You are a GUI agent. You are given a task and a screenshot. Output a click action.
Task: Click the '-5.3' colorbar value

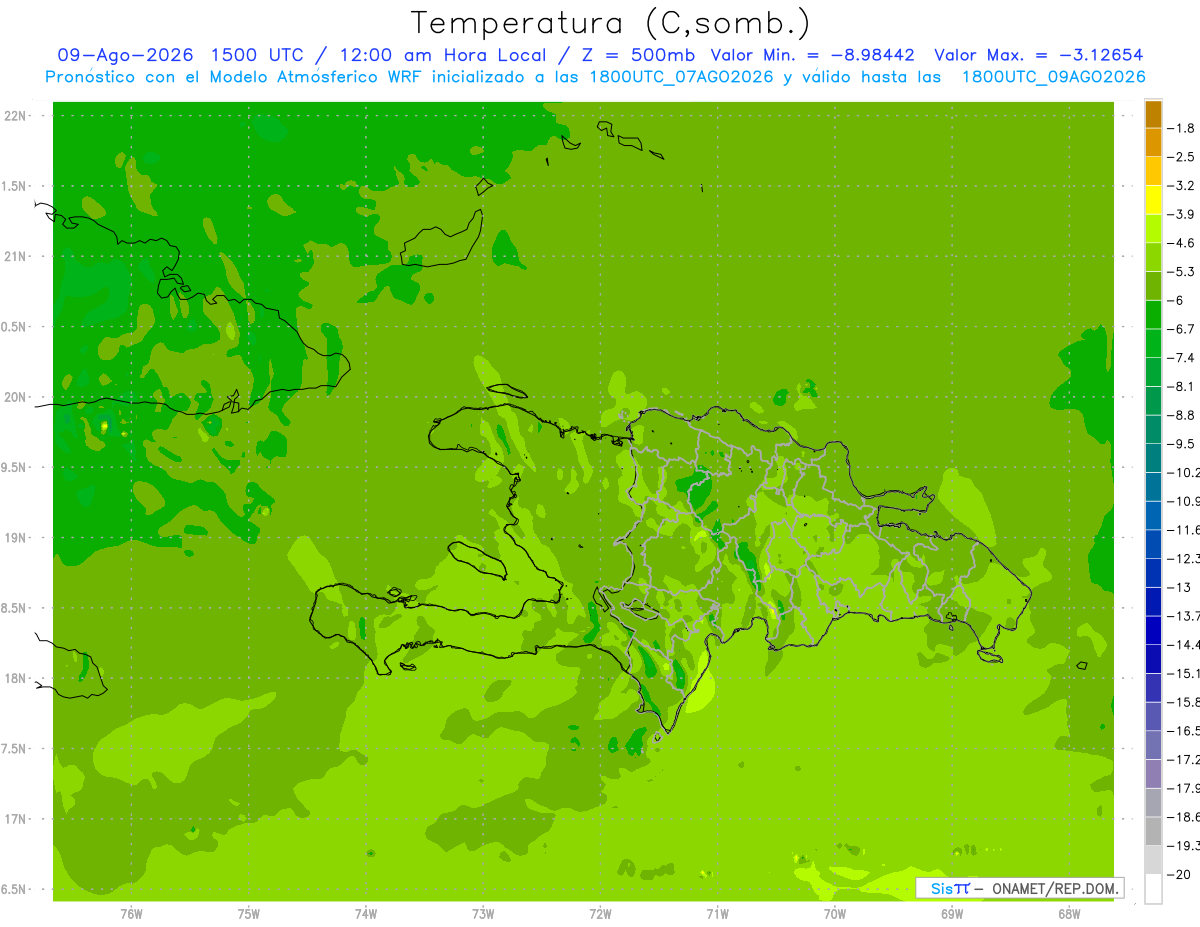click(x=1183, y=272)
